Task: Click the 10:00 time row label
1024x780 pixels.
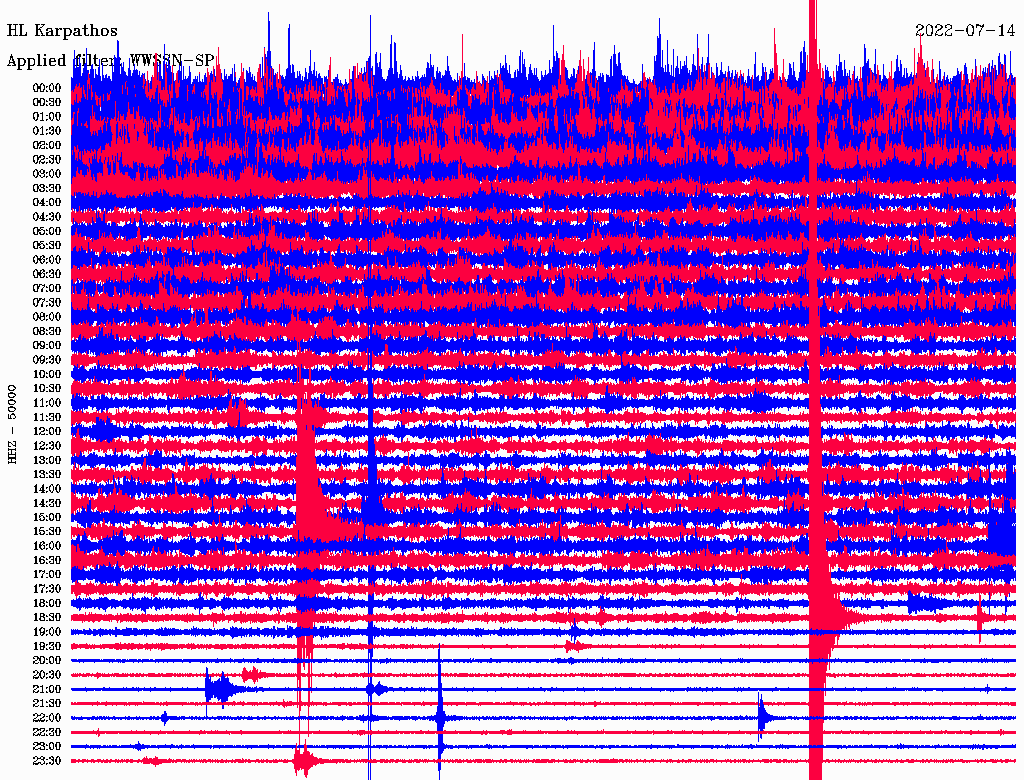Action: pos(47,374)
